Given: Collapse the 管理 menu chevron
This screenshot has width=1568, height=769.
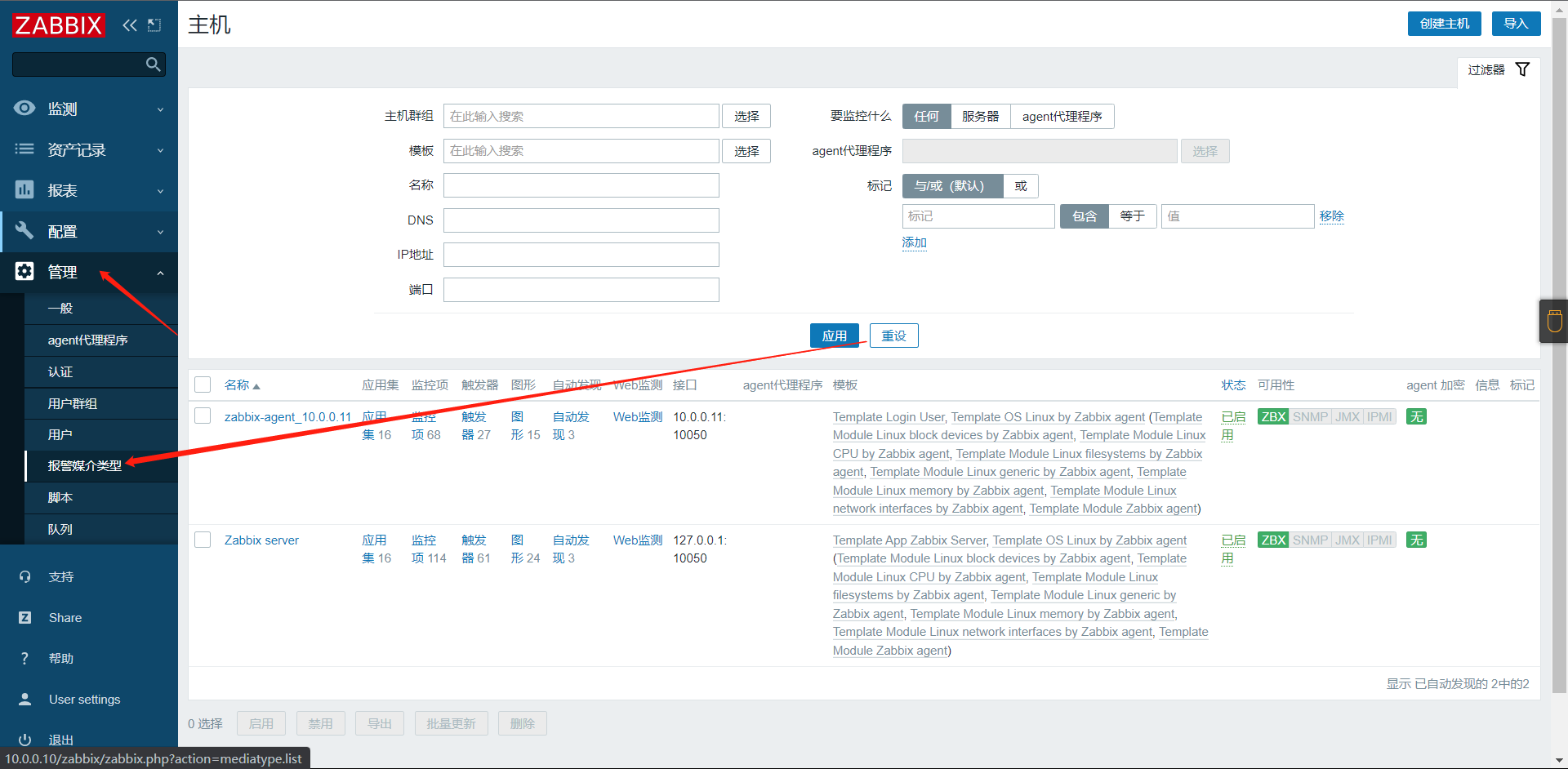Looking at the screenshot, I should (x=160, y=273).
